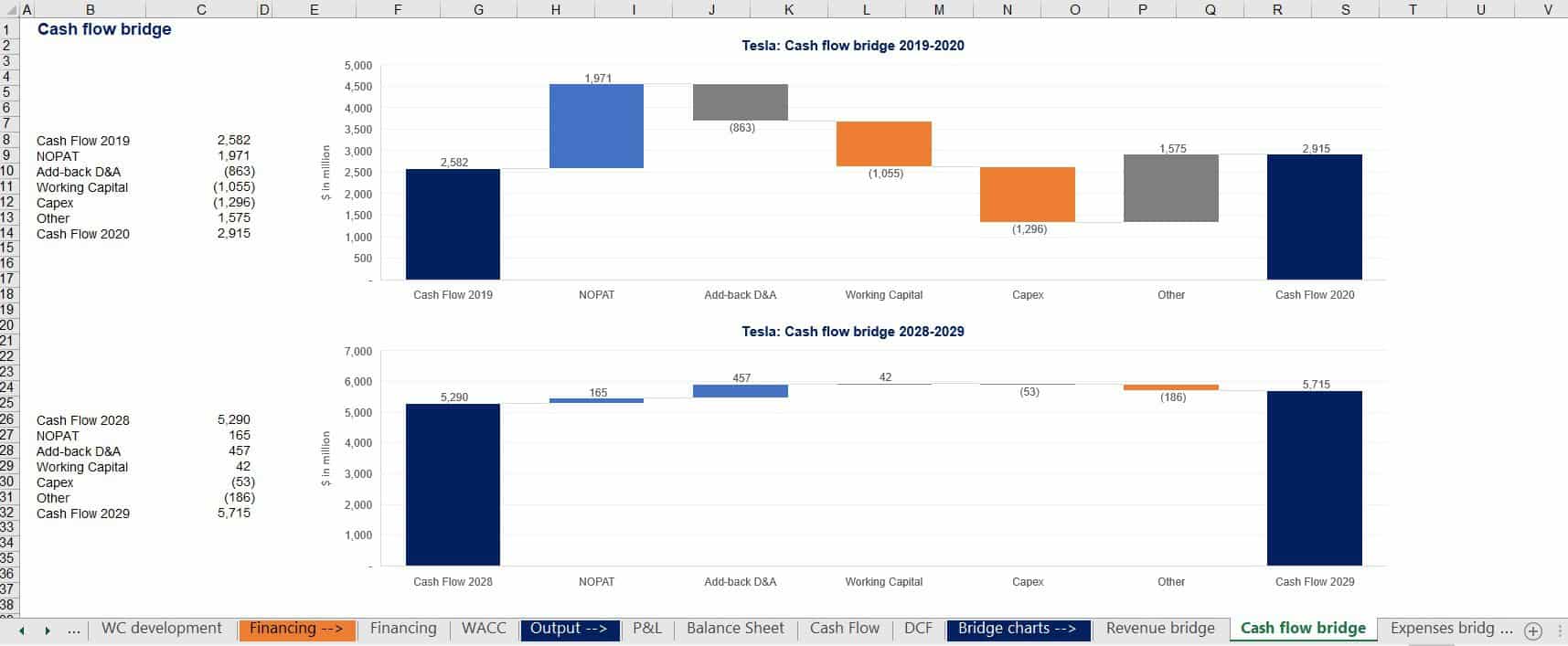Click the chart title Cash flow bridge 2019-2020
1568x646 pixels.
(853, 46)
